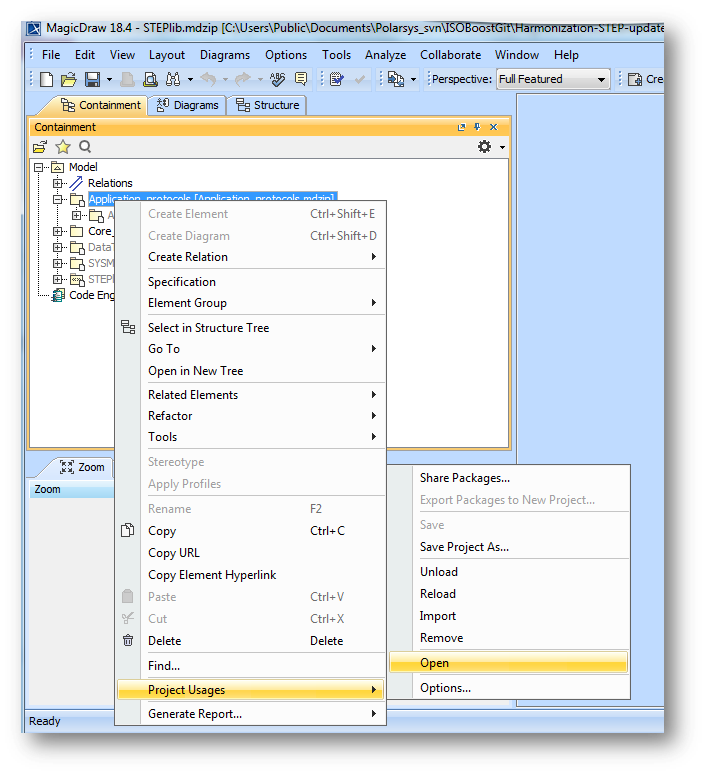This screenshot has width=706, height=775.
Task: Expand the Code Engineering Sets sibling Core folder node
Action: pyautogui.click(x=58, y=231)
